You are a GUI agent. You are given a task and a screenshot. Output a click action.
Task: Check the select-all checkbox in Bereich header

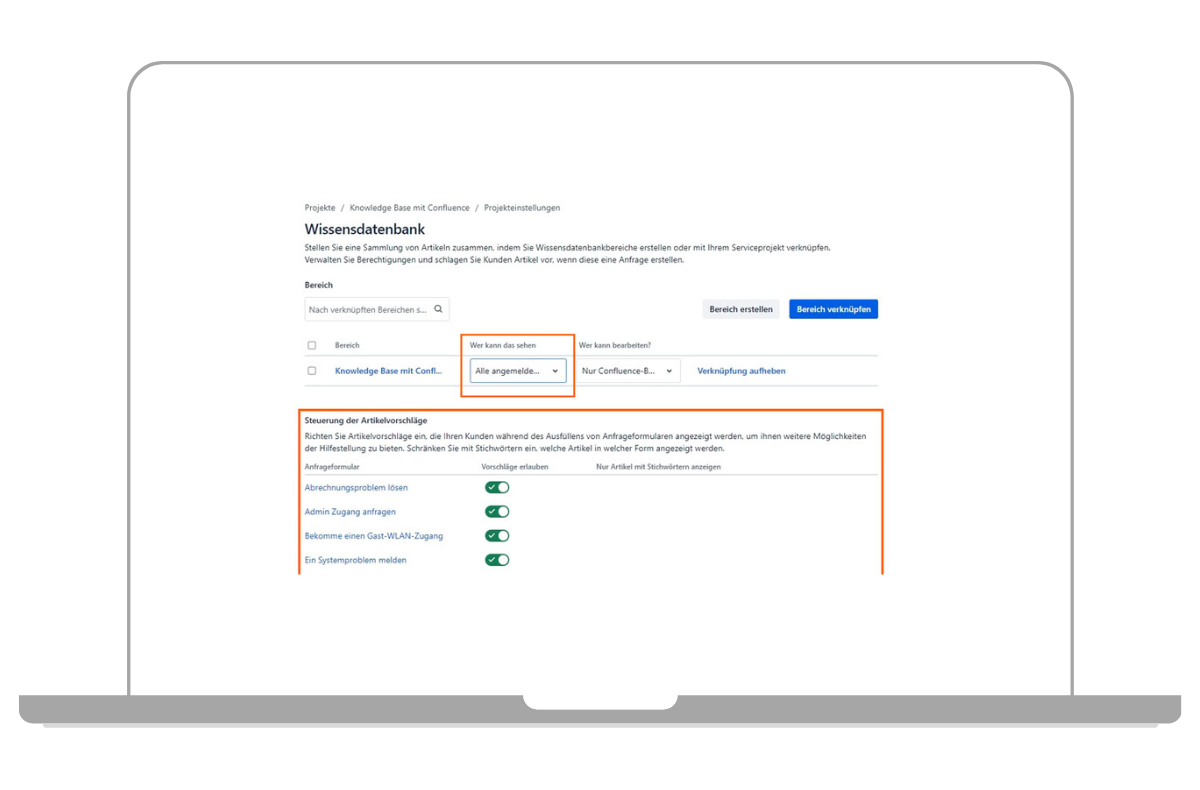coord(312,345)
